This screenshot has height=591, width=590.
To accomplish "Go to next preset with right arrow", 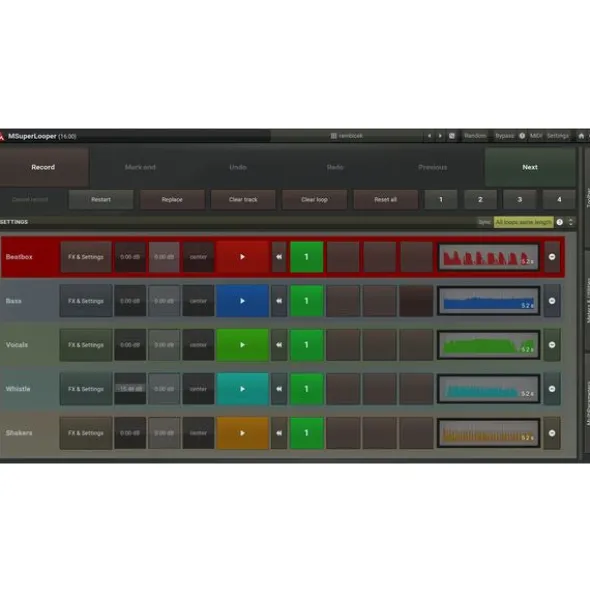I will [440, 136].
